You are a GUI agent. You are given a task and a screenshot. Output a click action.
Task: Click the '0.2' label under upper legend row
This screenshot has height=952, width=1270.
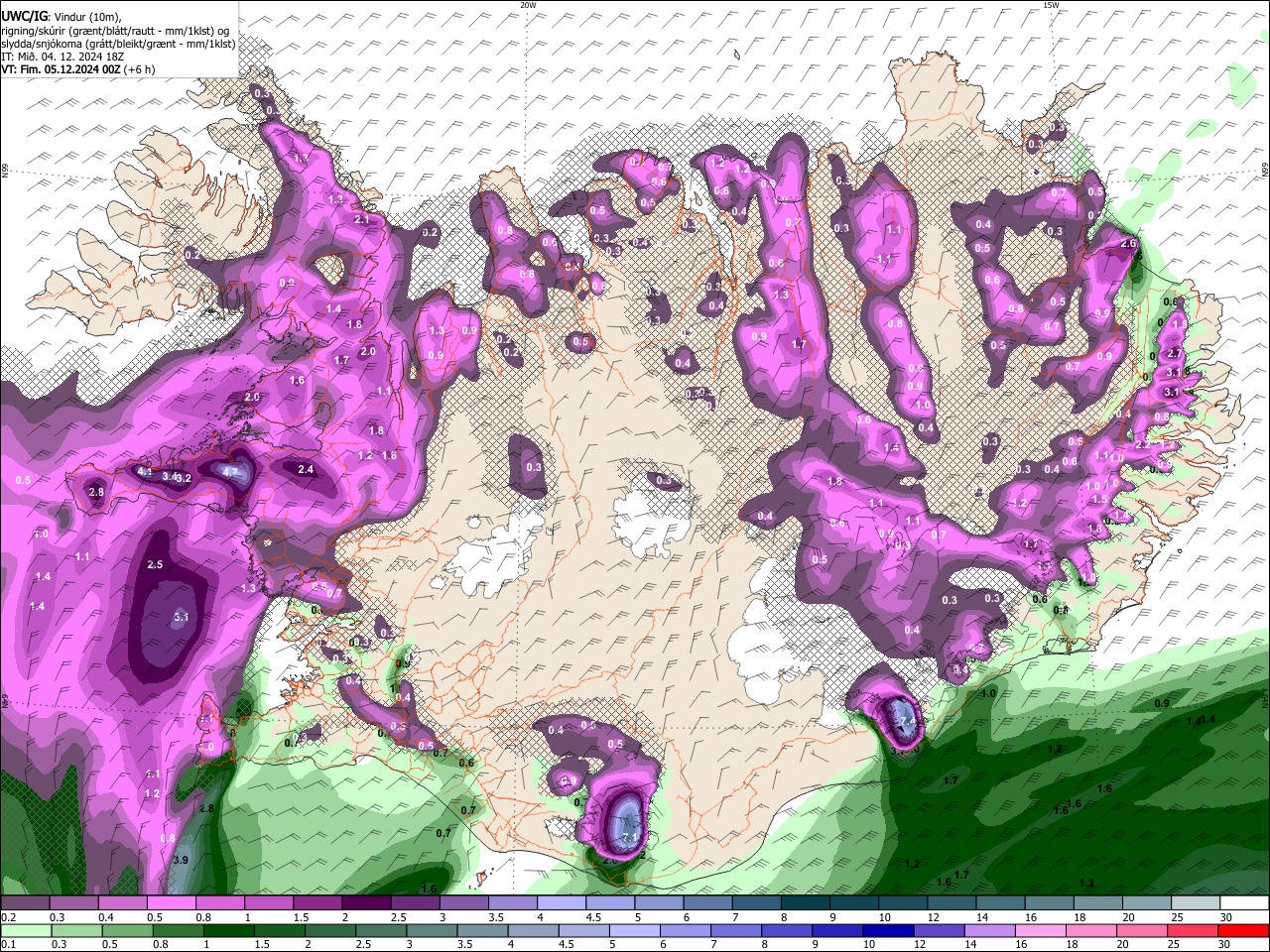pyautogui.click(x=8, y=917)
